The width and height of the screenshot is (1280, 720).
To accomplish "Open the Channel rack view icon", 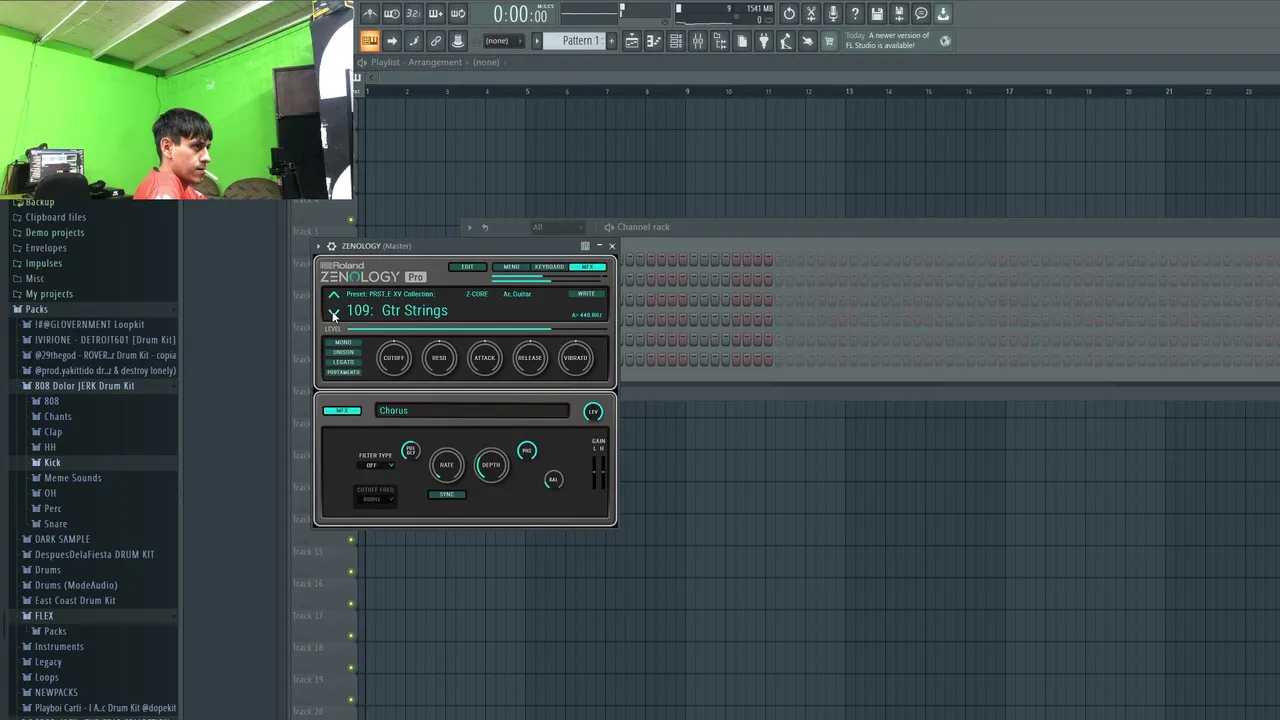I will coord(676,41).
